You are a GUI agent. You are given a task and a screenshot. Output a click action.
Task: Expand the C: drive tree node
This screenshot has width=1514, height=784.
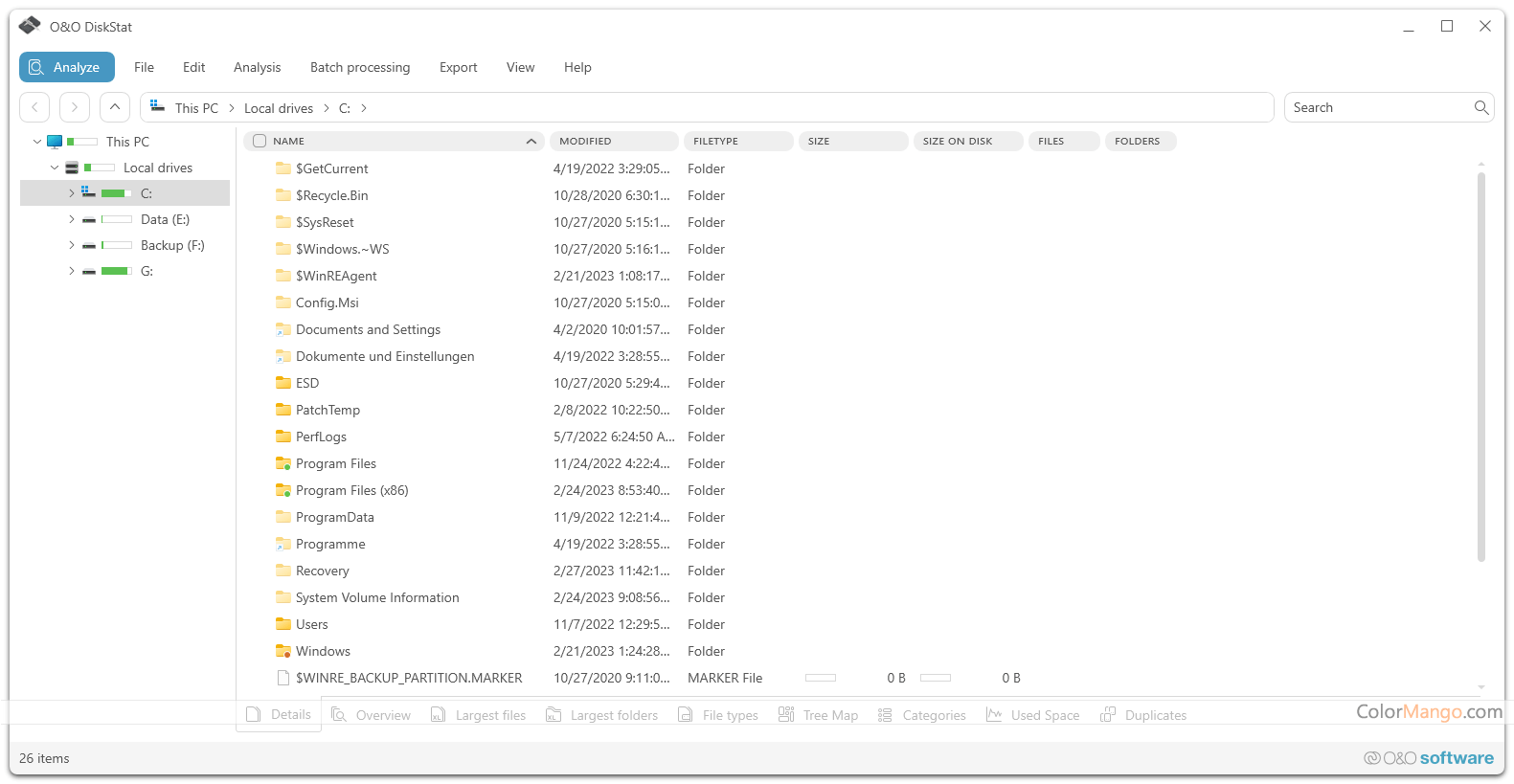point(71,193)
